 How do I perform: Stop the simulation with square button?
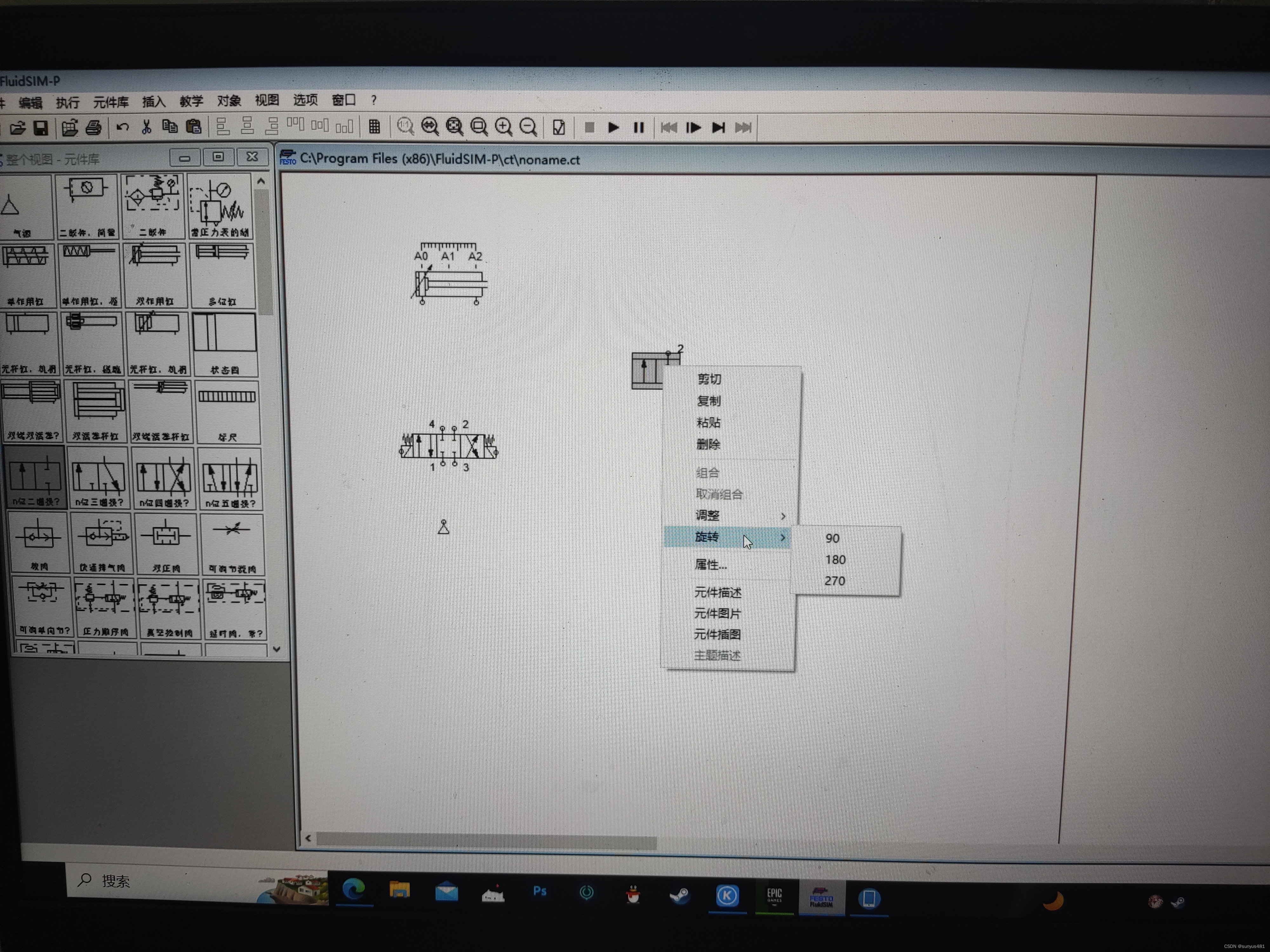[x=589, y=127]
